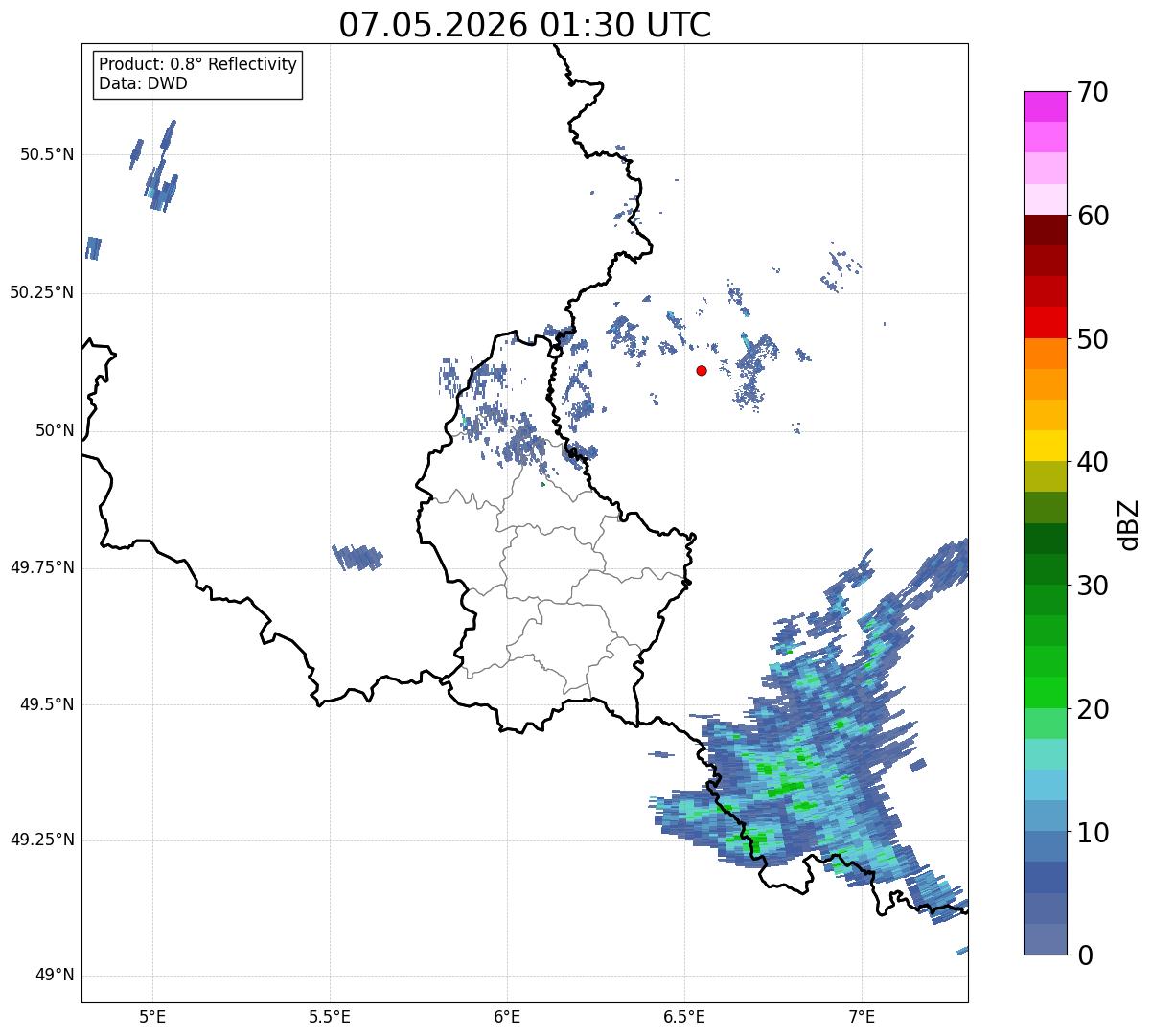Click the 30 colorbar tick label
This screenshot has height=1036, width=1152.
(x=1092, y=586)
